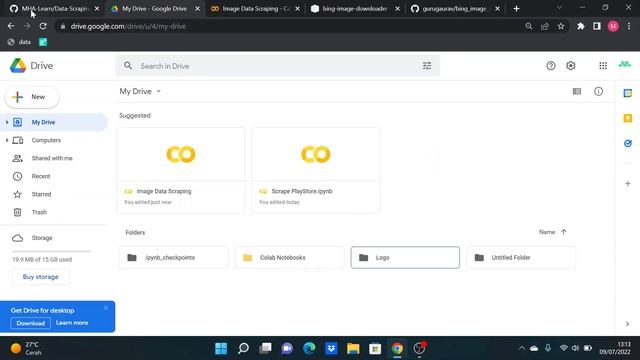Click the New button
The height and width of the screenshot is (360, 640).
click(x=32, y=97)
